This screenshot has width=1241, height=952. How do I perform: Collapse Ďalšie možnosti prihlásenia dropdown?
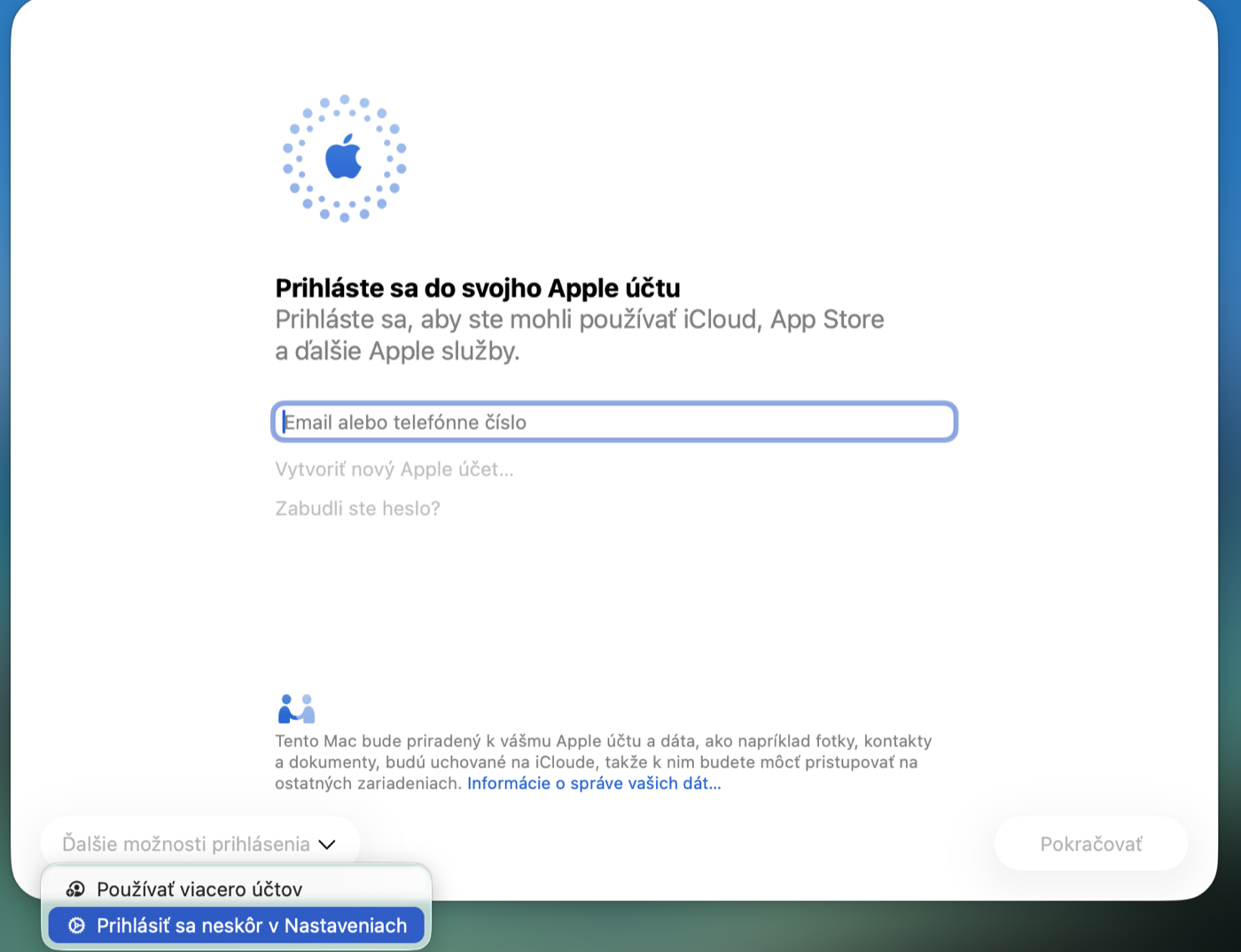click(x=199, y=844)
